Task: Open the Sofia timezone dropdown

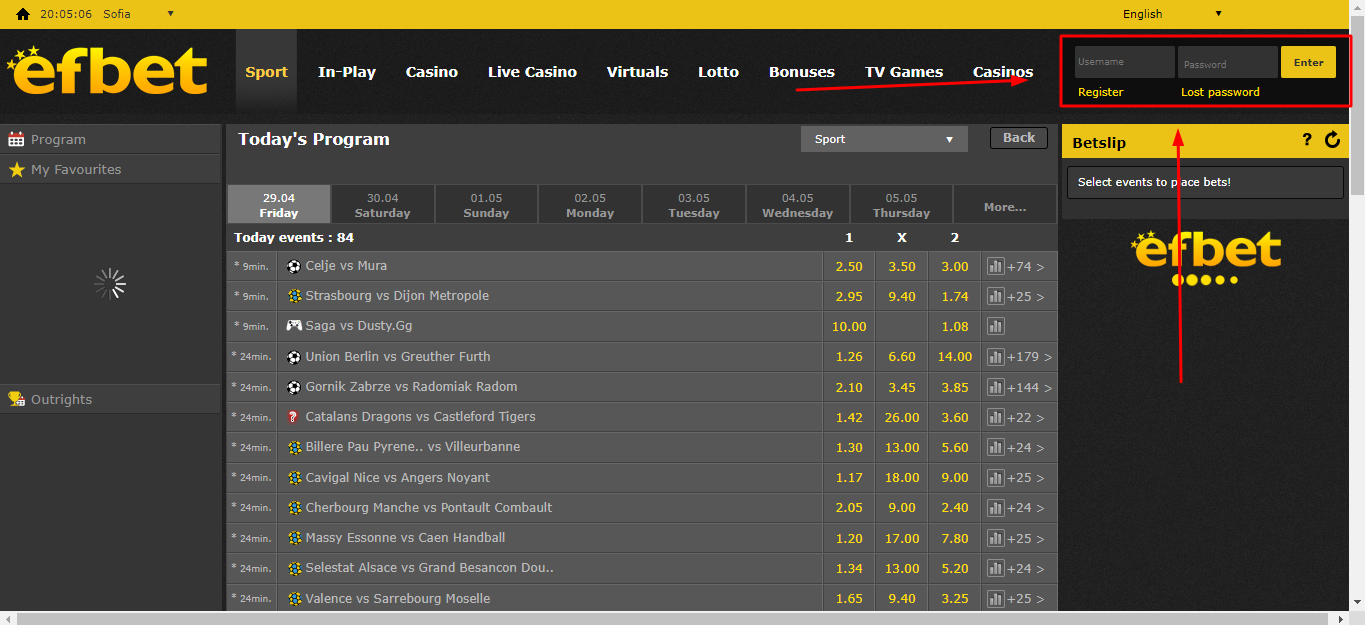Action: (x=170, y=14)
